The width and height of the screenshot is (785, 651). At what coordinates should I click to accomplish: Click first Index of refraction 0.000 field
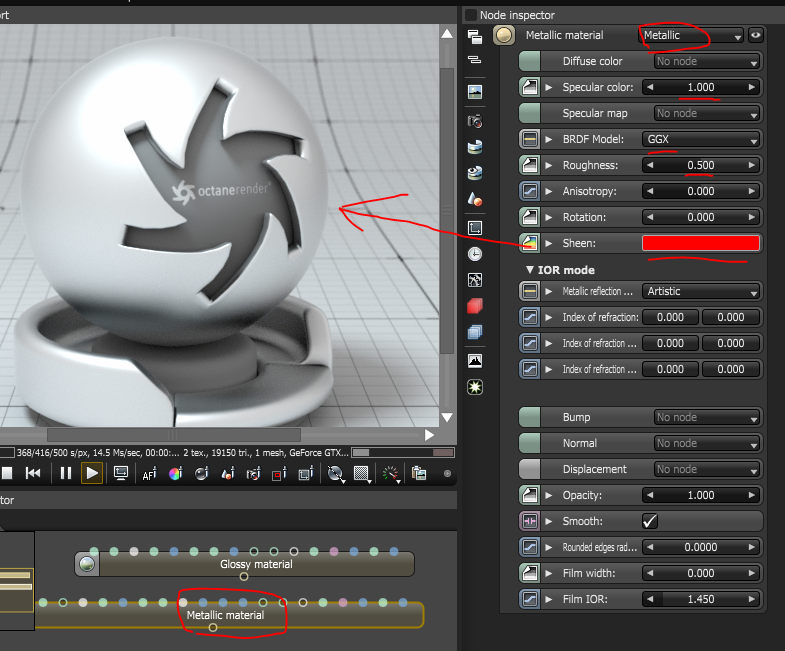tap(670, 317)
